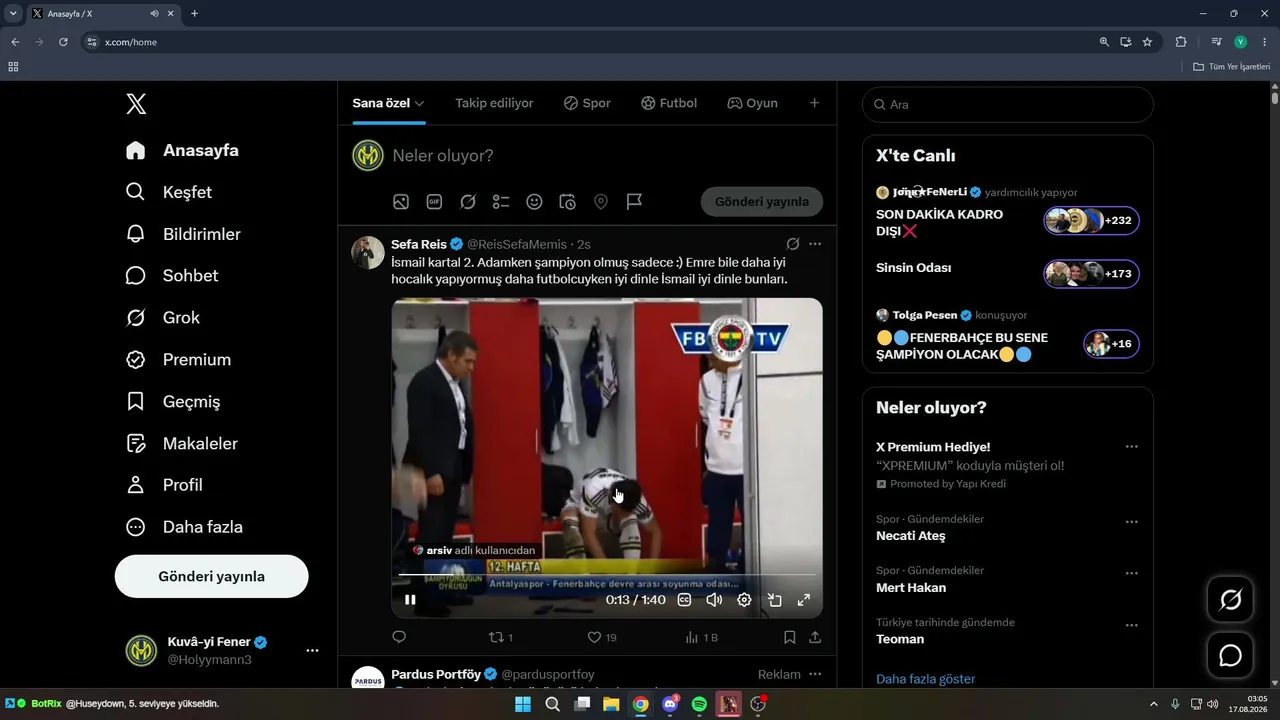Open account menu dots beside Kuvâ-yi Fener

(x=312, y=650)
